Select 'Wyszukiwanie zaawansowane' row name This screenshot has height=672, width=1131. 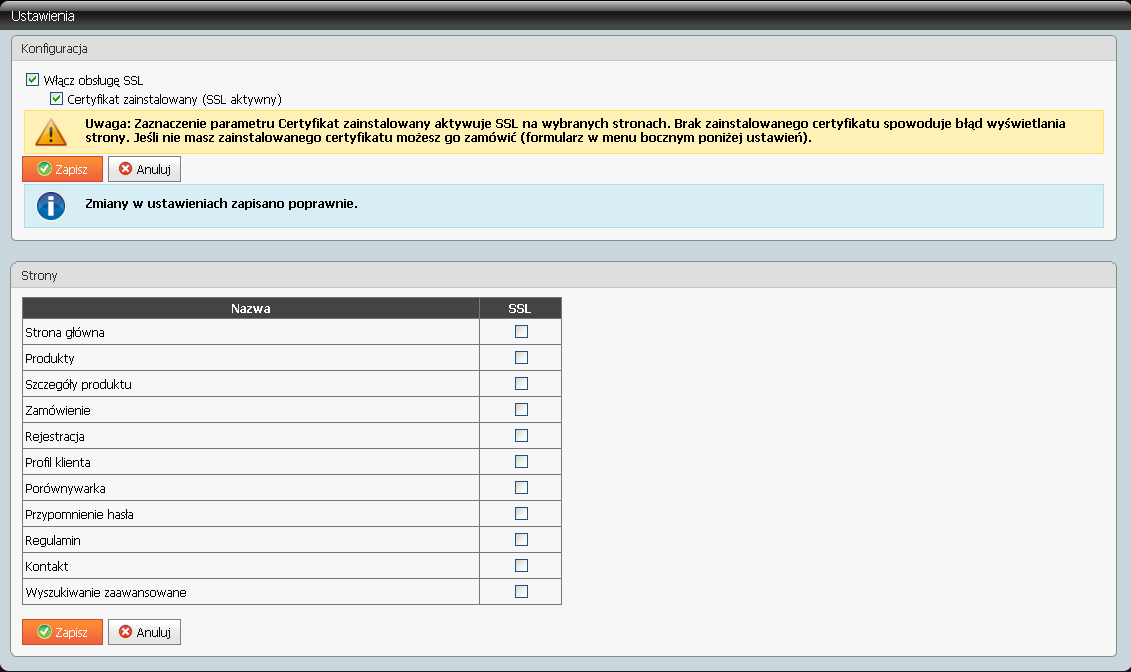click(x=106, y=592)
